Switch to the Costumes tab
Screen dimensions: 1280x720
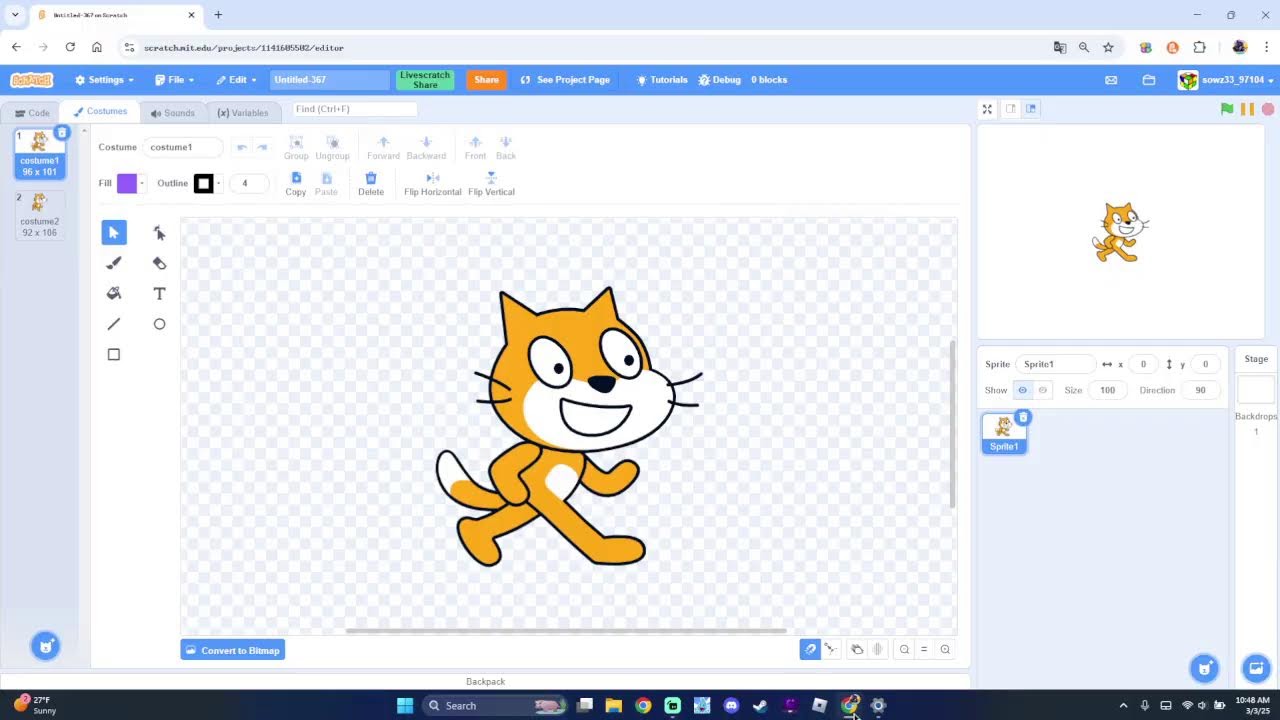pyautogui.click(x=100, y=112)
